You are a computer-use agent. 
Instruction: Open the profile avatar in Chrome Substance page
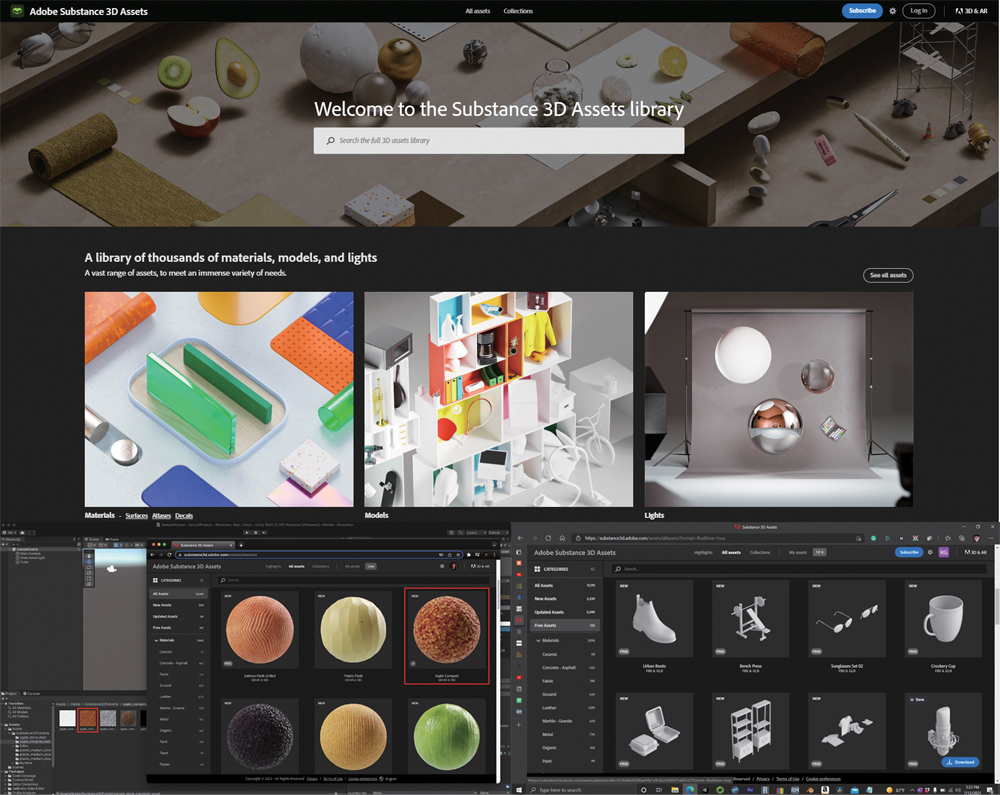tap(453, 566)
